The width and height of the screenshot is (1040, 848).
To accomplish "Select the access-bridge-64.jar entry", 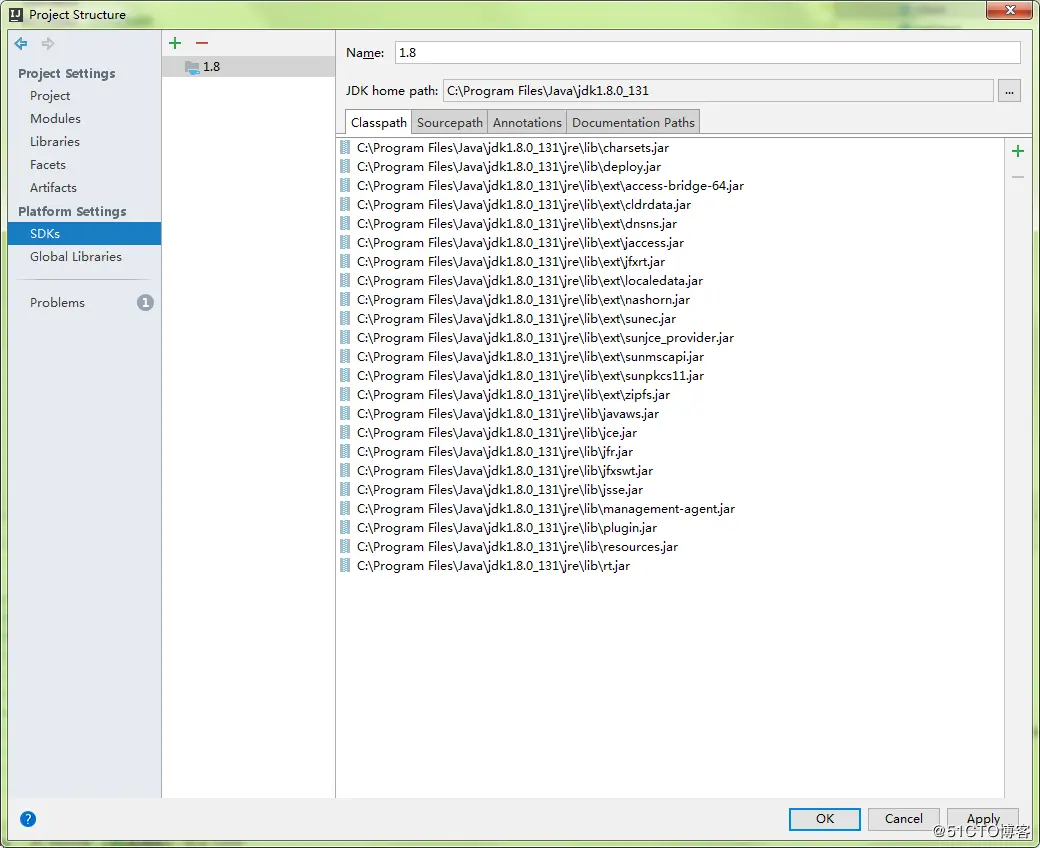I will (670, 186).
